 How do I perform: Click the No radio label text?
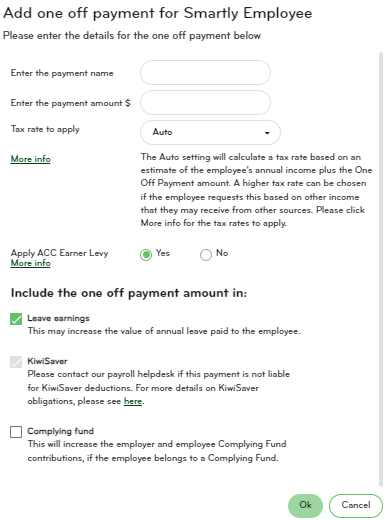(x=222, y=253)
